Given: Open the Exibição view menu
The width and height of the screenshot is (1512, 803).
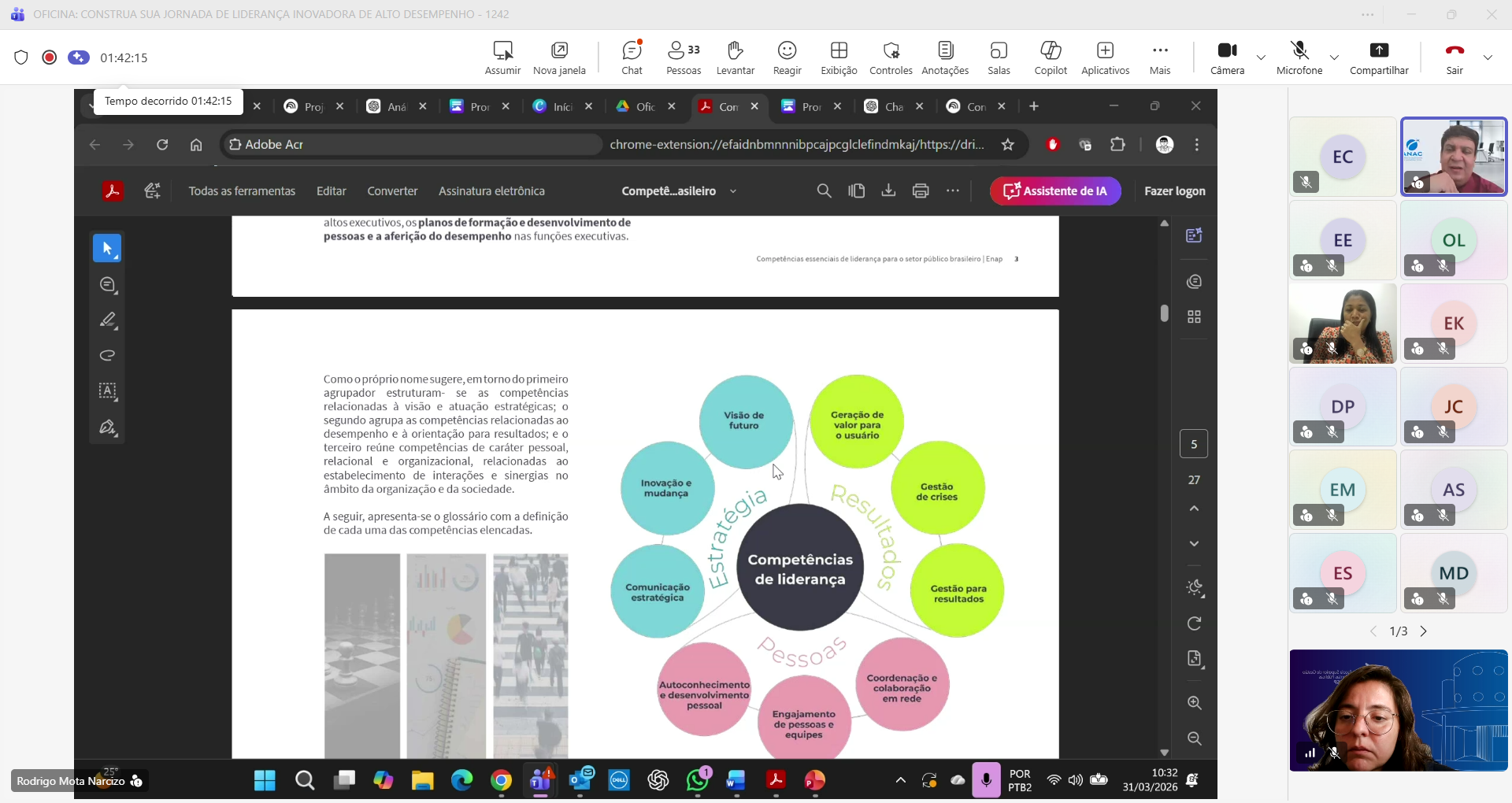Looking at the screenshot, I should [x=839, y=57].
